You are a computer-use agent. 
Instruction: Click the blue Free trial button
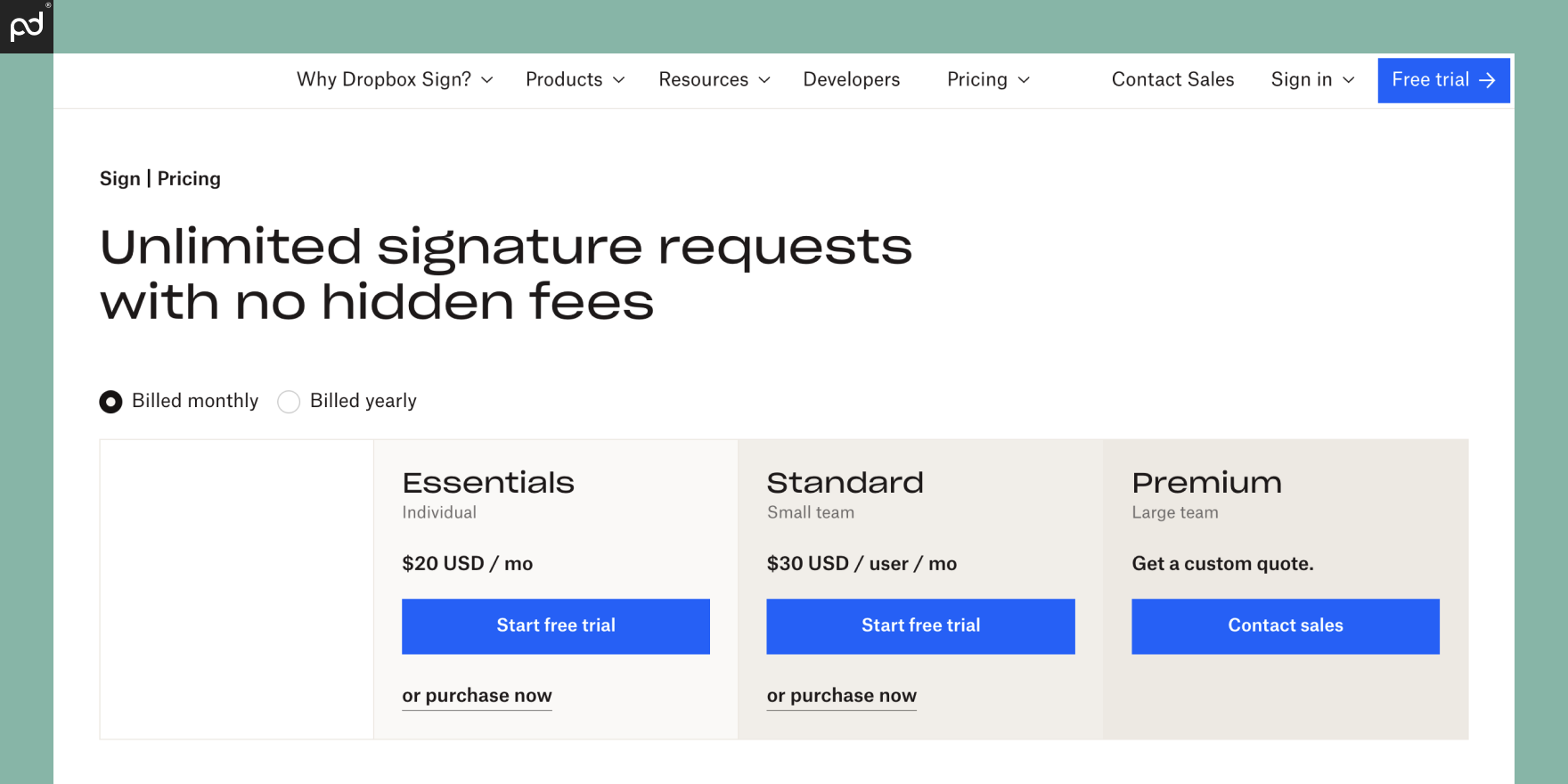pyautogui.click(x=1443, y=80)
